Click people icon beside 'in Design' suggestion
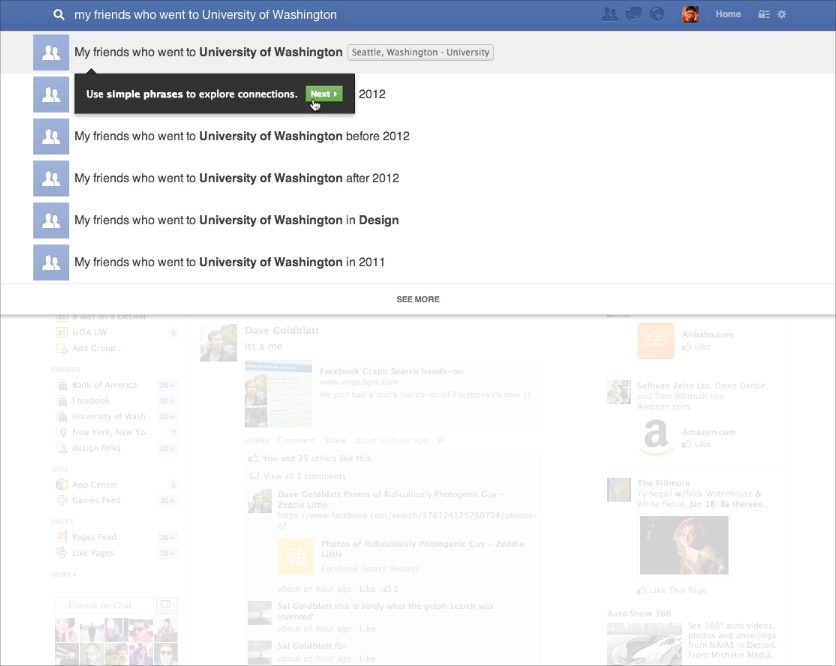The width and height of the screenshot is (836, 666). pyautogui.click(x=51, y=220)
